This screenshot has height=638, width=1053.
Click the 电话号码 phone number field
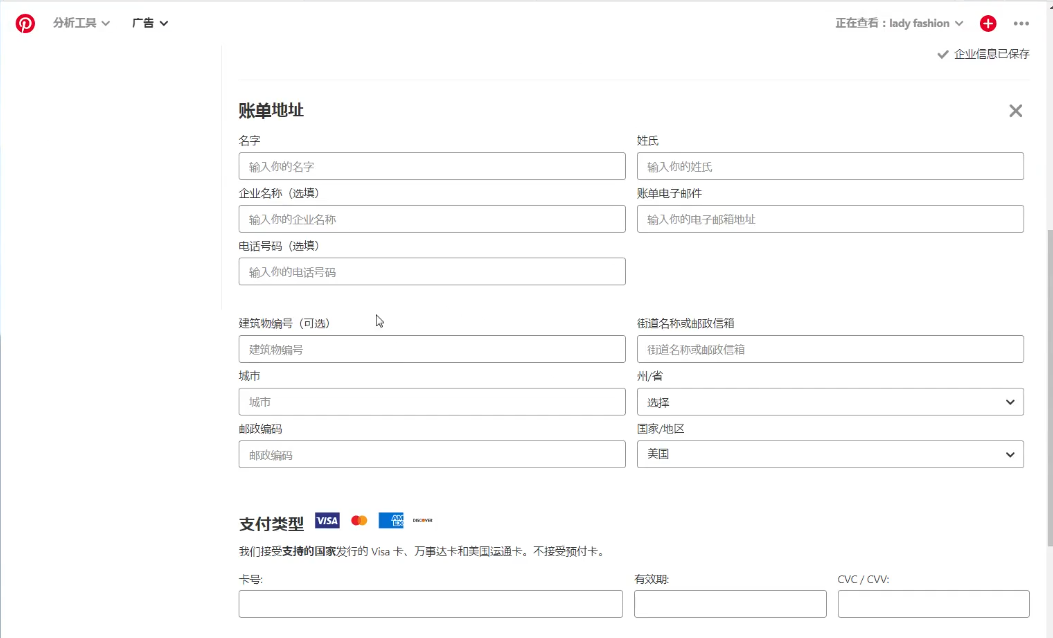(x=432, y=272)
